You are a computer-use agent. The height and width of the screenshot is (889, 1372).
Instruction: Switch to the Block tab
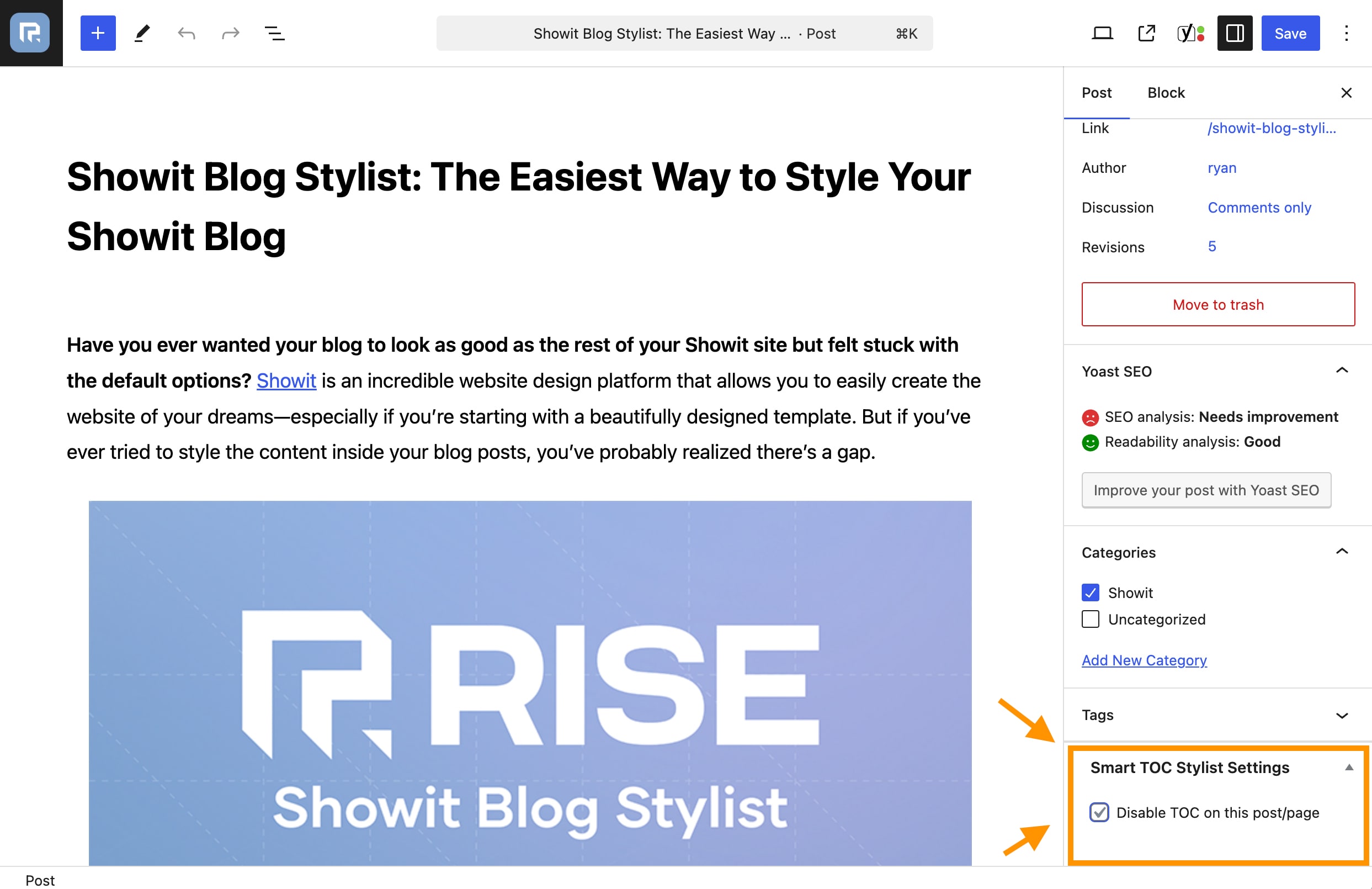click(1166, 93)
